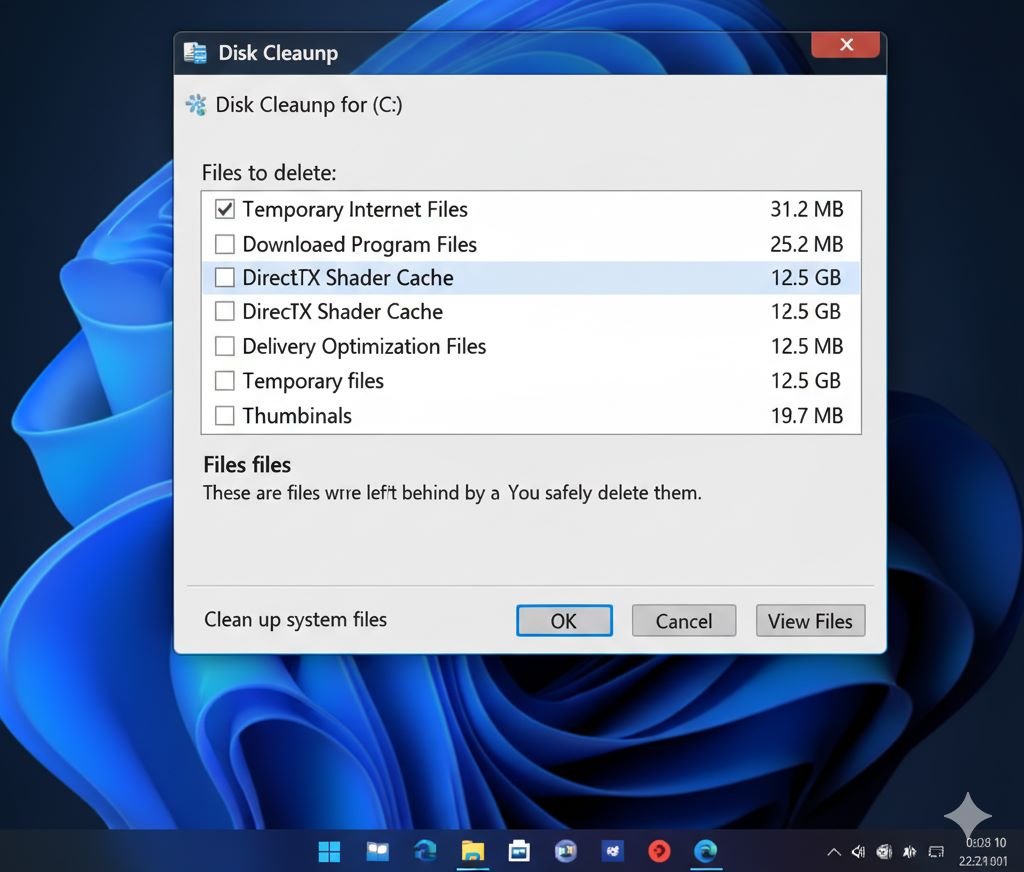Enable the Delivery Optimization Files checkbox
The height and width of the screenshot is (872, 1024).
tap(224, 346)
